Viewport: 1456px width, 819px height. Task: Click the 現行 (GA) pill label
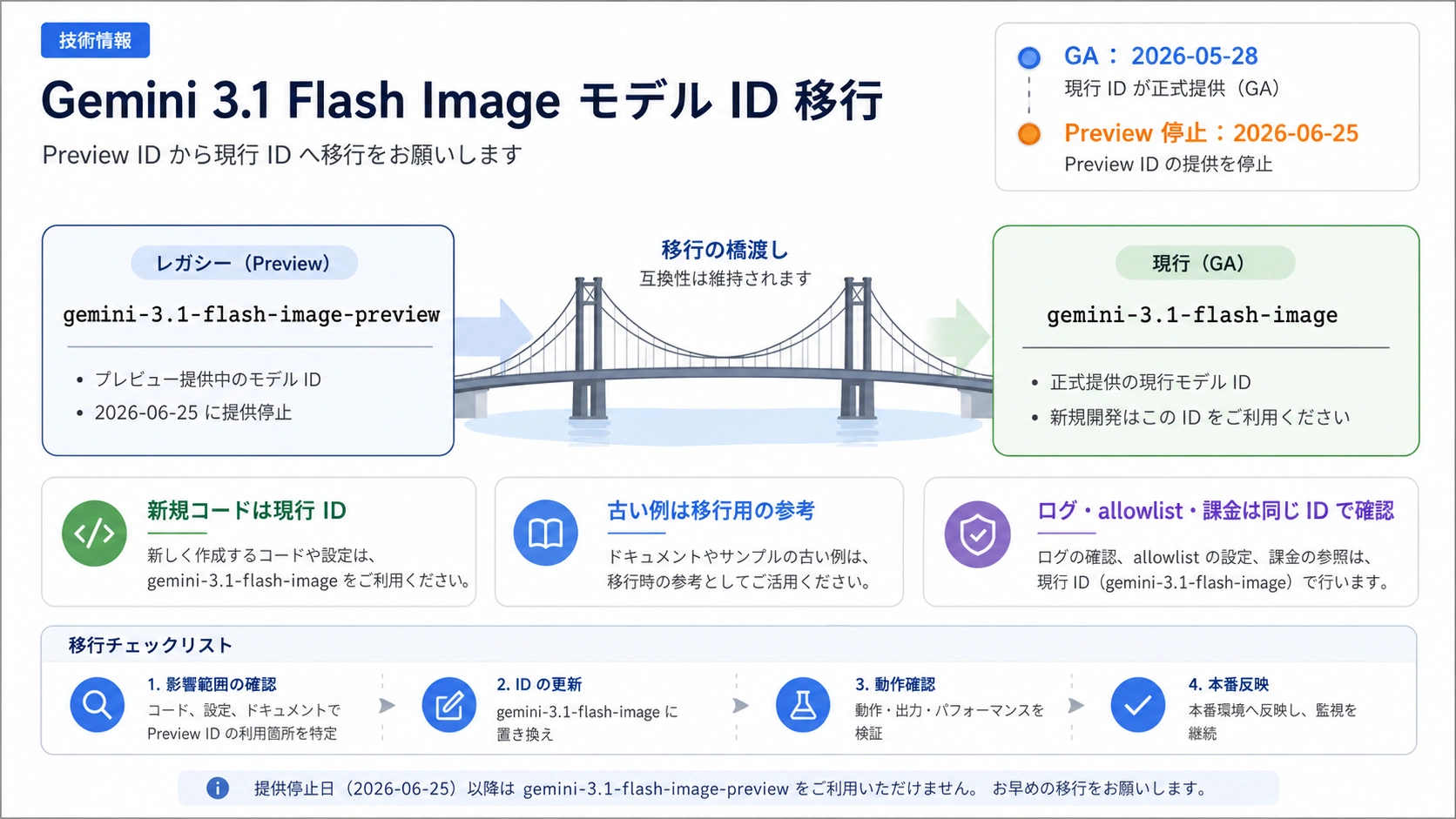(1205, 263)
